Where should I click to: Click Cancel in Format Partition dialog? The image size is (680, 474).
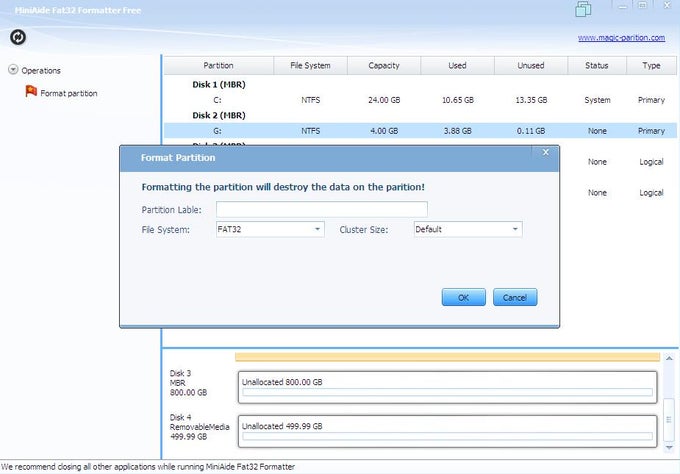pyautogui.click(x=515, y=297)
